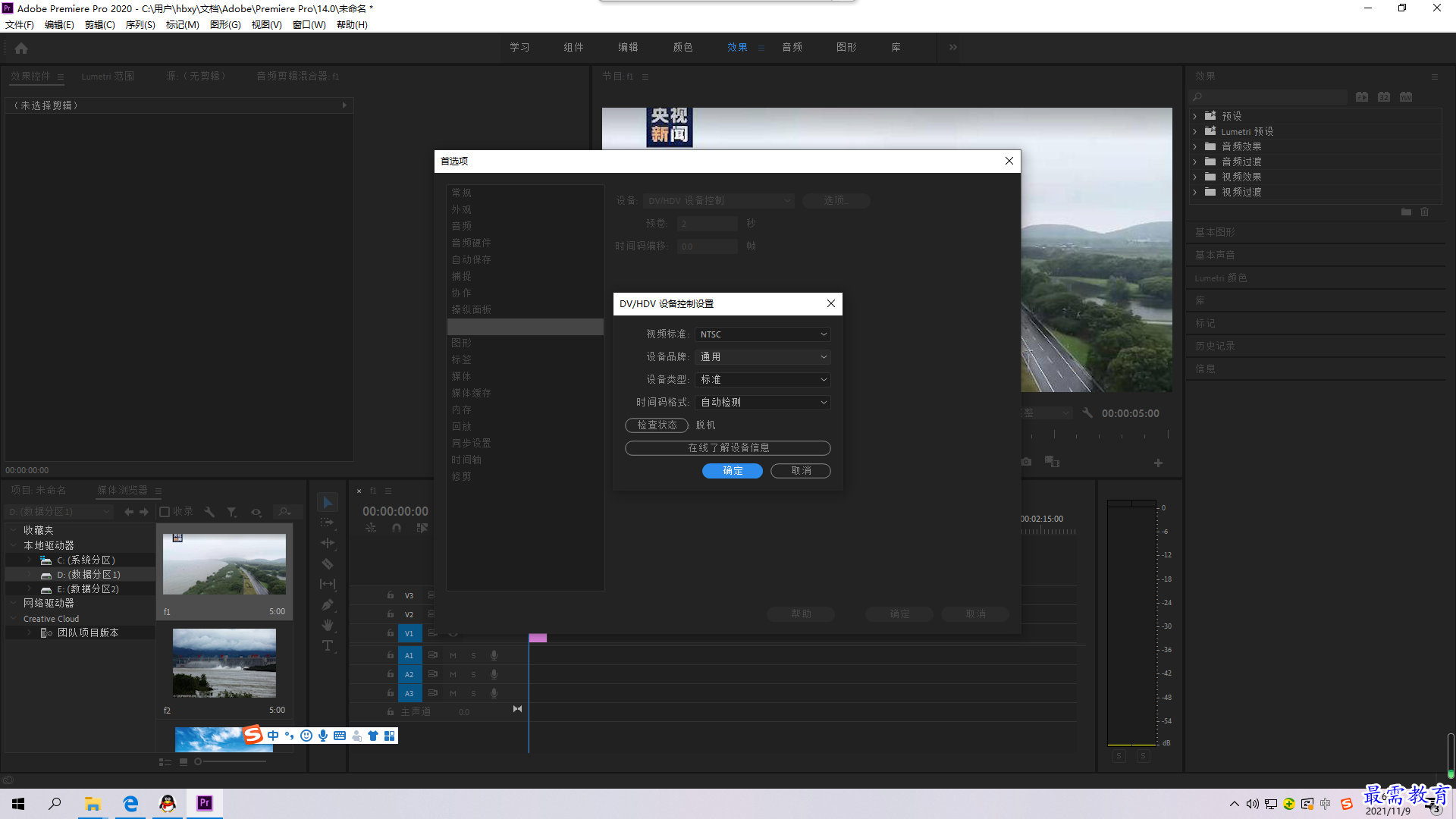Open 设备品牌 通用 dropdown
1456x819 pixels.
tap(763, 357)
